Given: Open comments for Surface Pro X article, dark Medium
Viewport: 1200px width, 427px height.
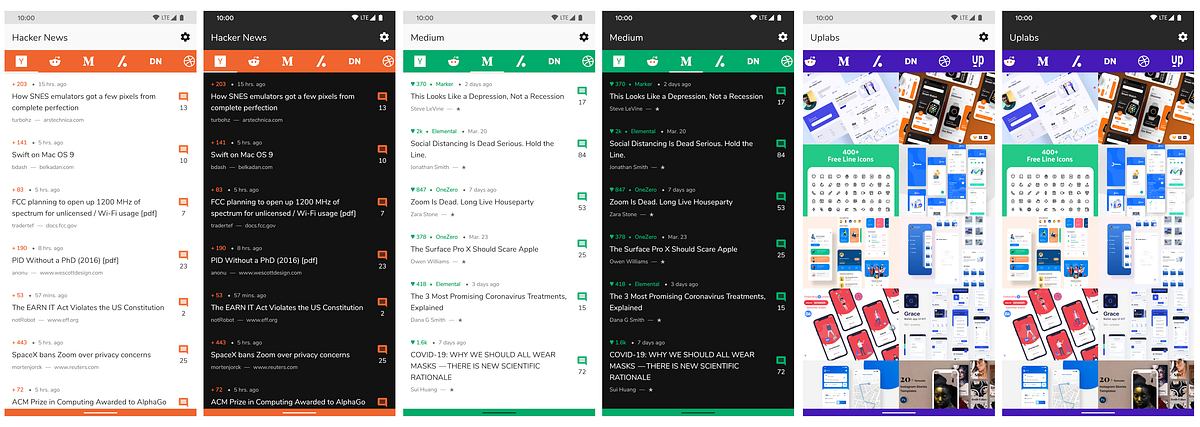Looking at the screenshot, I should tap(781, 244).
